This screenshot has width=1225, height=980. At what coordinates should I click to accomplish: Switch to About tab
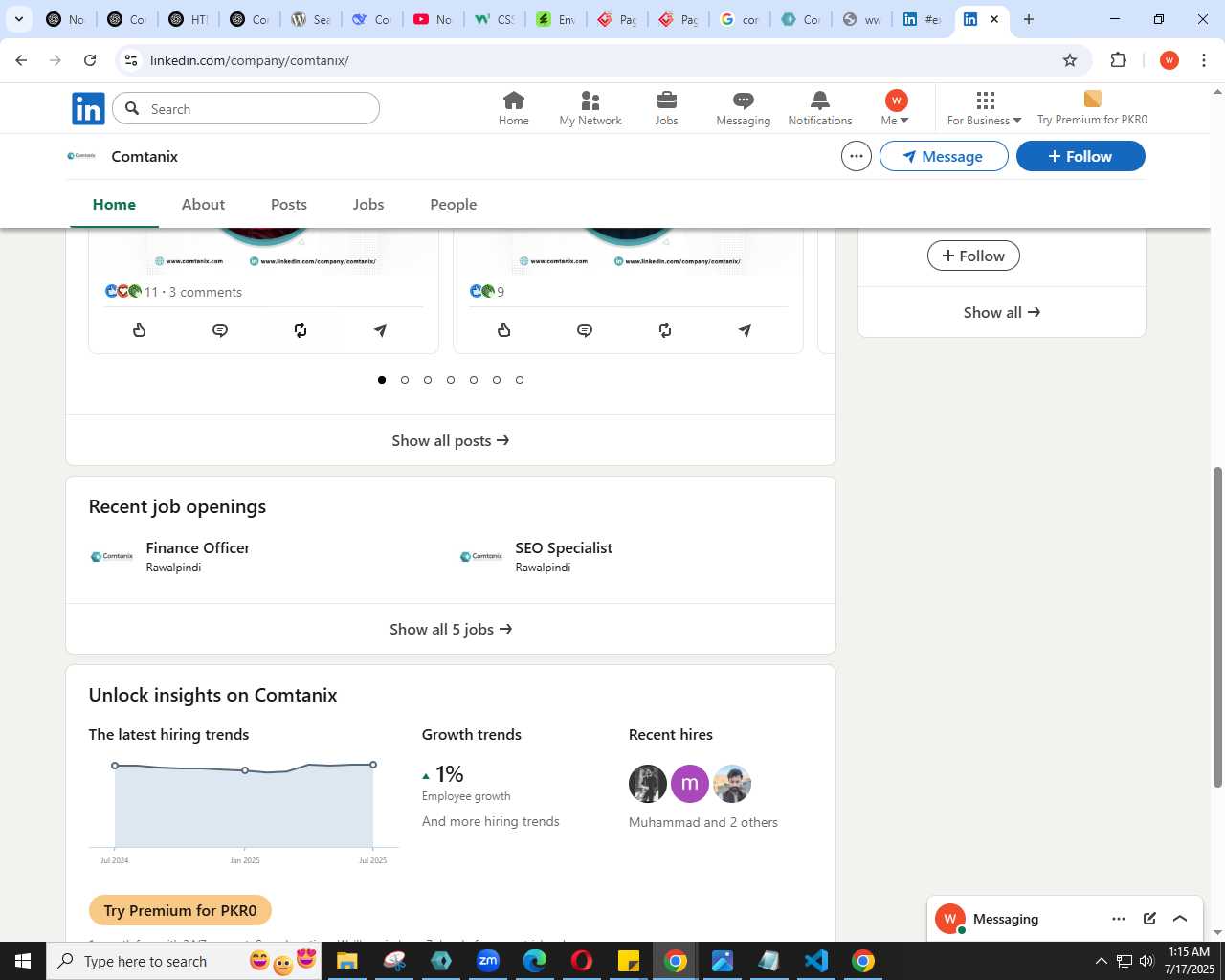click(x=203, y=204)
